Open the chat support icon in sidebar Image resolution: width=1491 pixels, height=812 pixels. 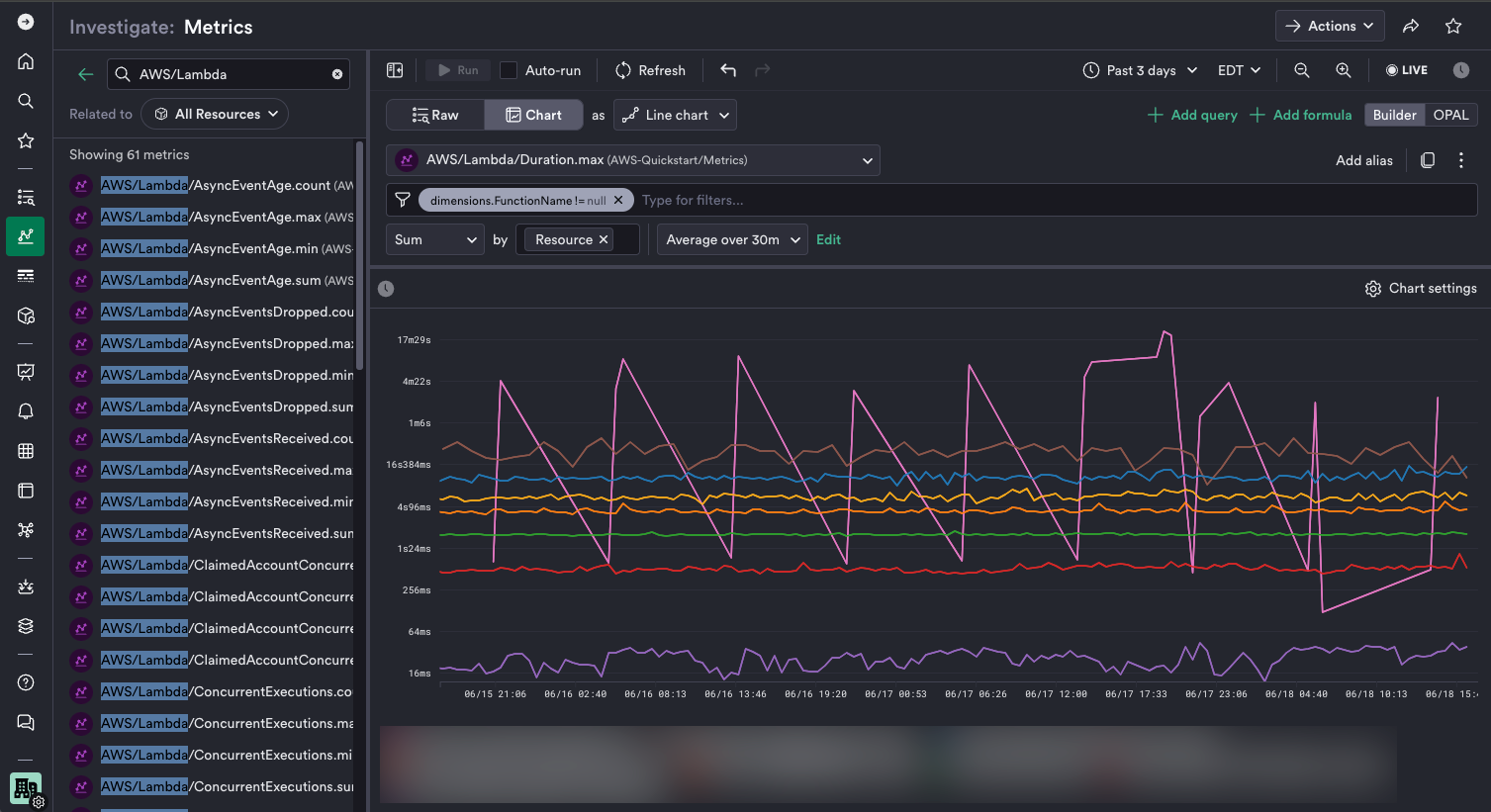pos(26,722)
